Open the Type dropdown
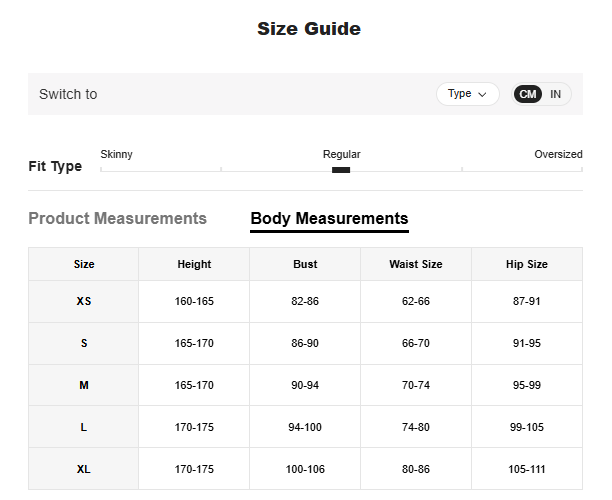This screenshot has width=612, height=500. pyautogui.click(x=467, y=94)
